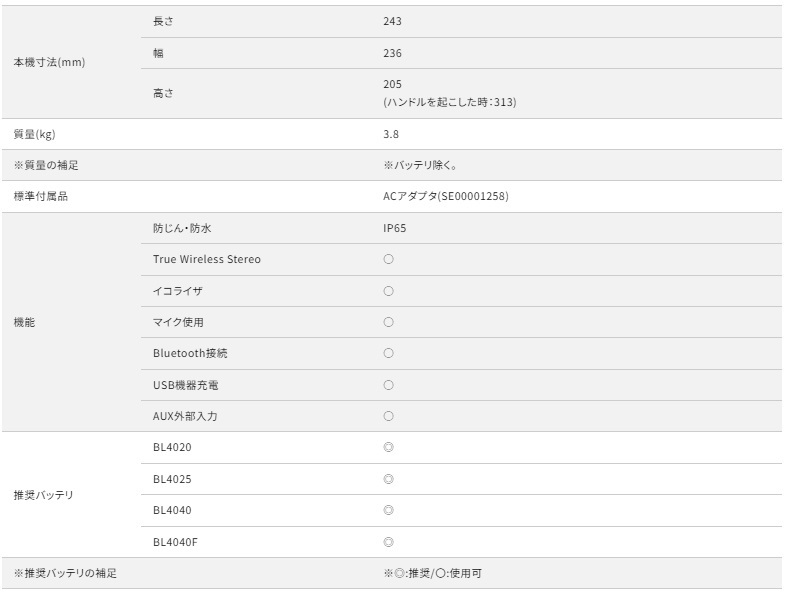Click the 本機寸法(mm) row header

(49, 62)
